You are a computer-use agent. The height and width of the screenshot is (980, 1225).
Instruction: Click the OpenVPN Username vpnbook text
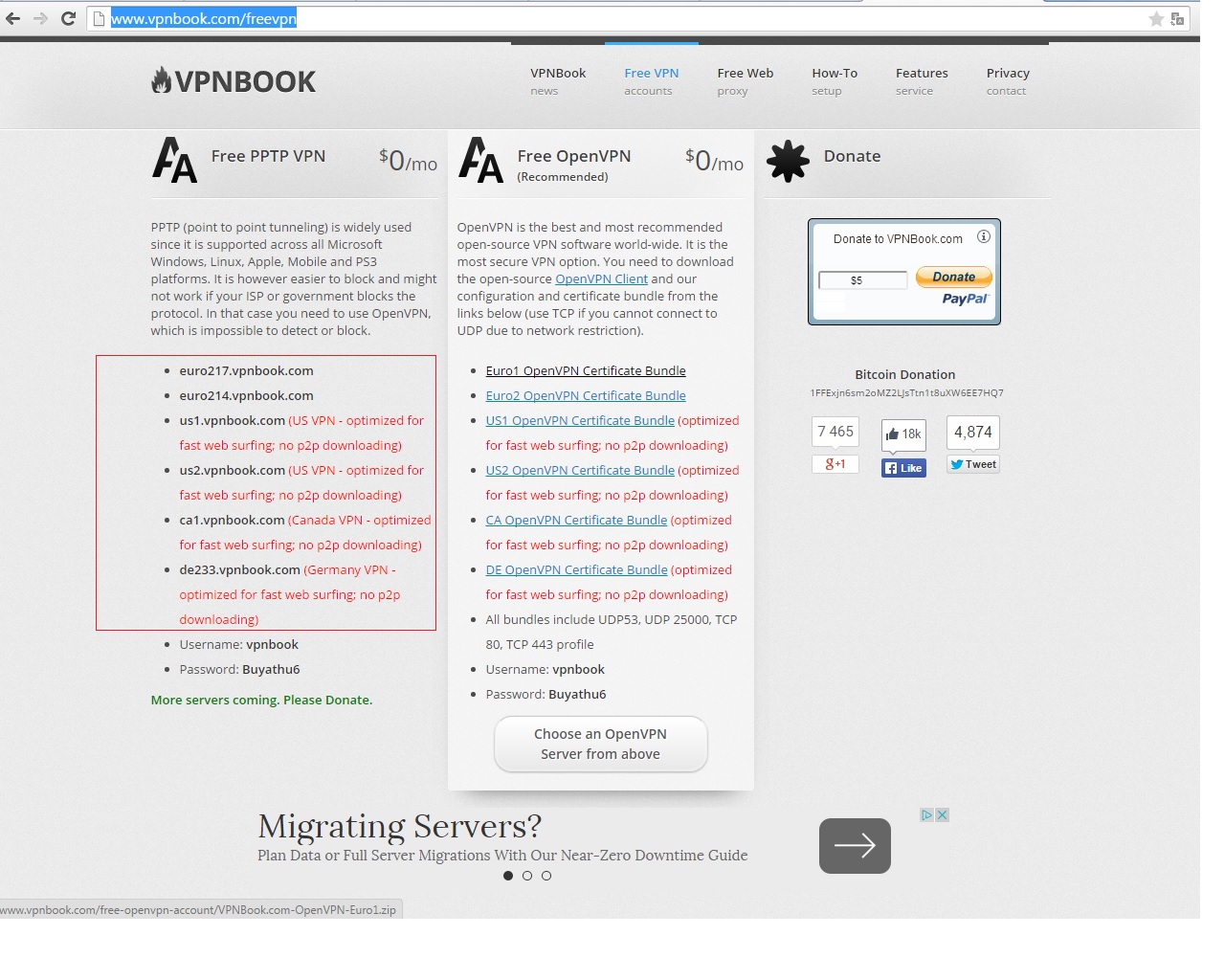[x=545, y=670]
